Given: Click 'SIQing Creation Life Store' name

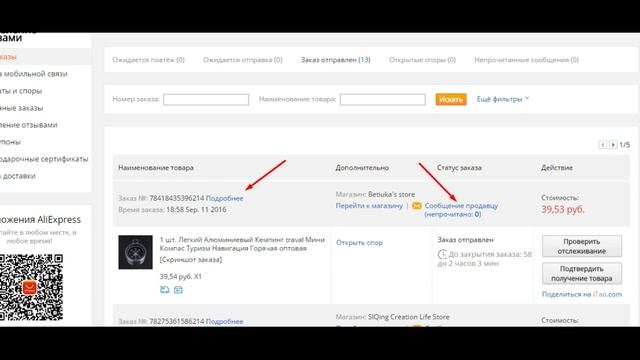Looking at the screenshot, I should [x=409, y=317].
